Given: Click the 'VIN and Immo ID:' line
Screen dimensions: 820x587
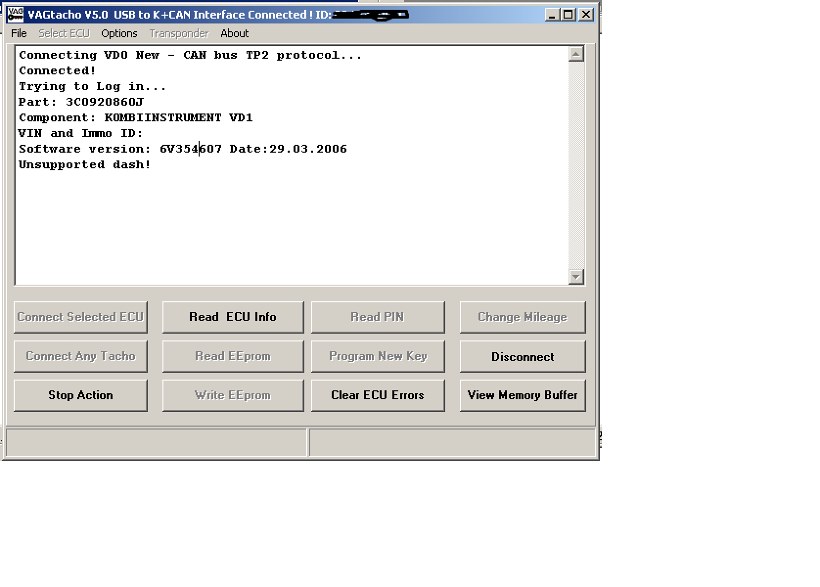Looking at the screenshot, I should tap(81, 133).
